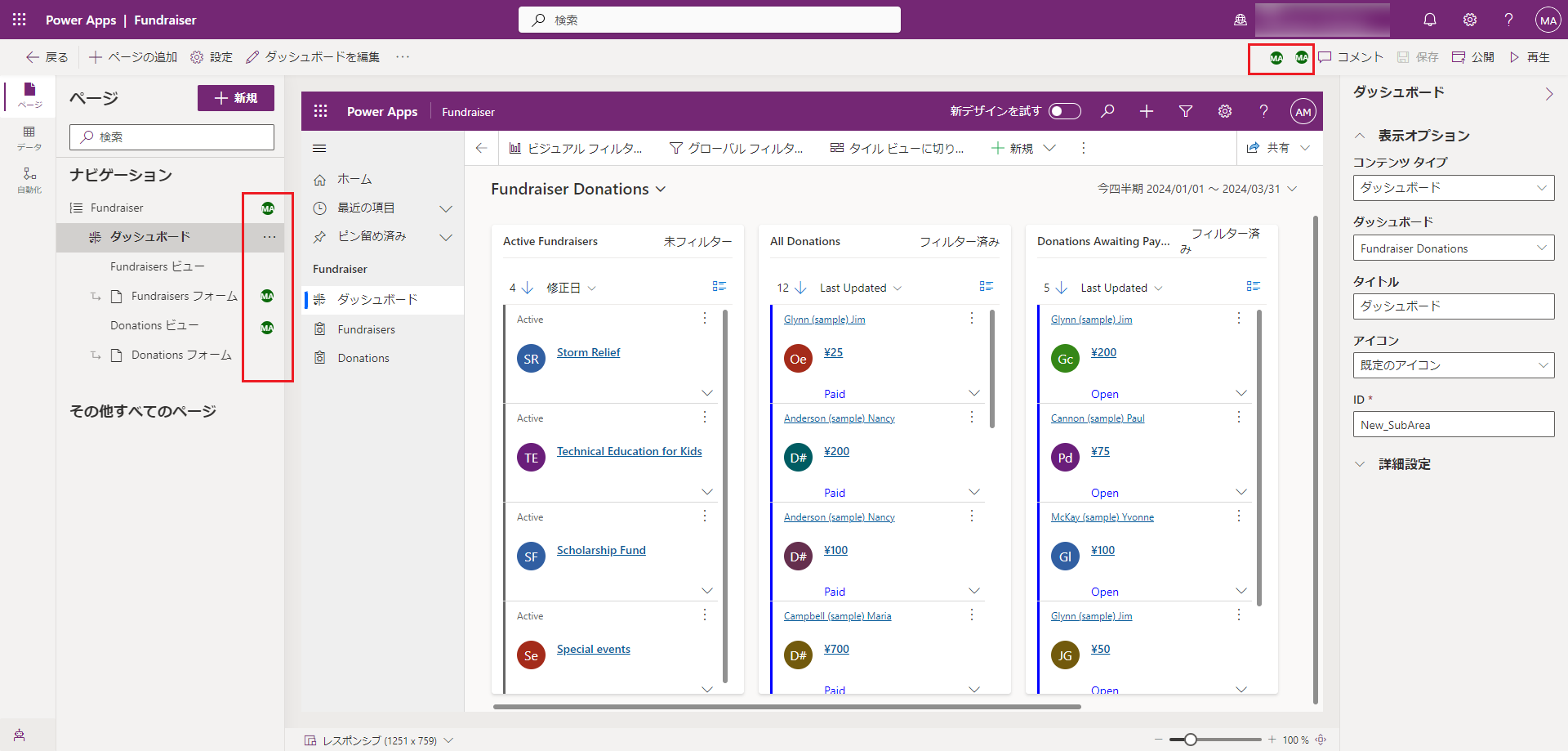Open settings gear in top header
The height and width of the screenshot is (751, 1568).
[x=1470, y=20]
